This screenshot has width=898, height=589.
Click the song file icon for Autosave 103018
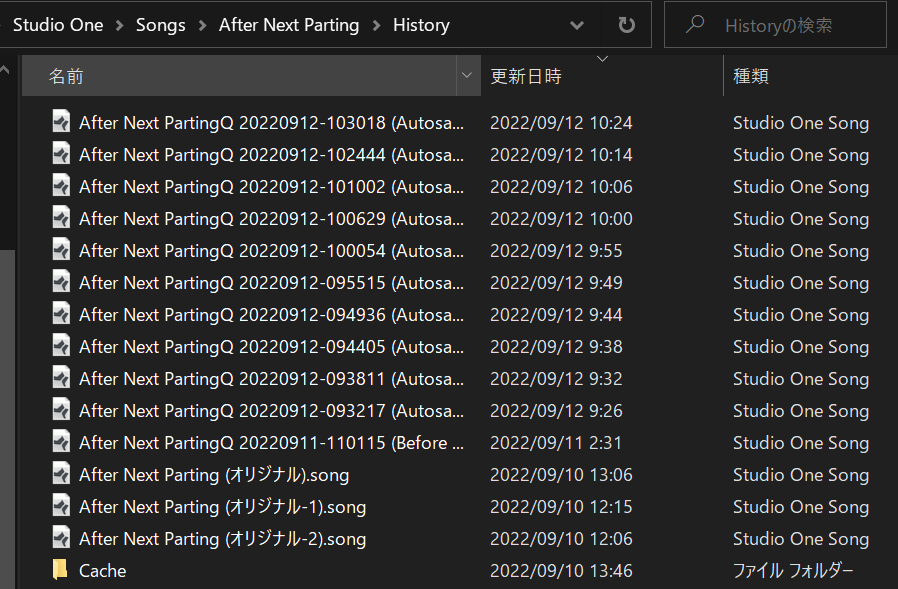tap(61, 122)
